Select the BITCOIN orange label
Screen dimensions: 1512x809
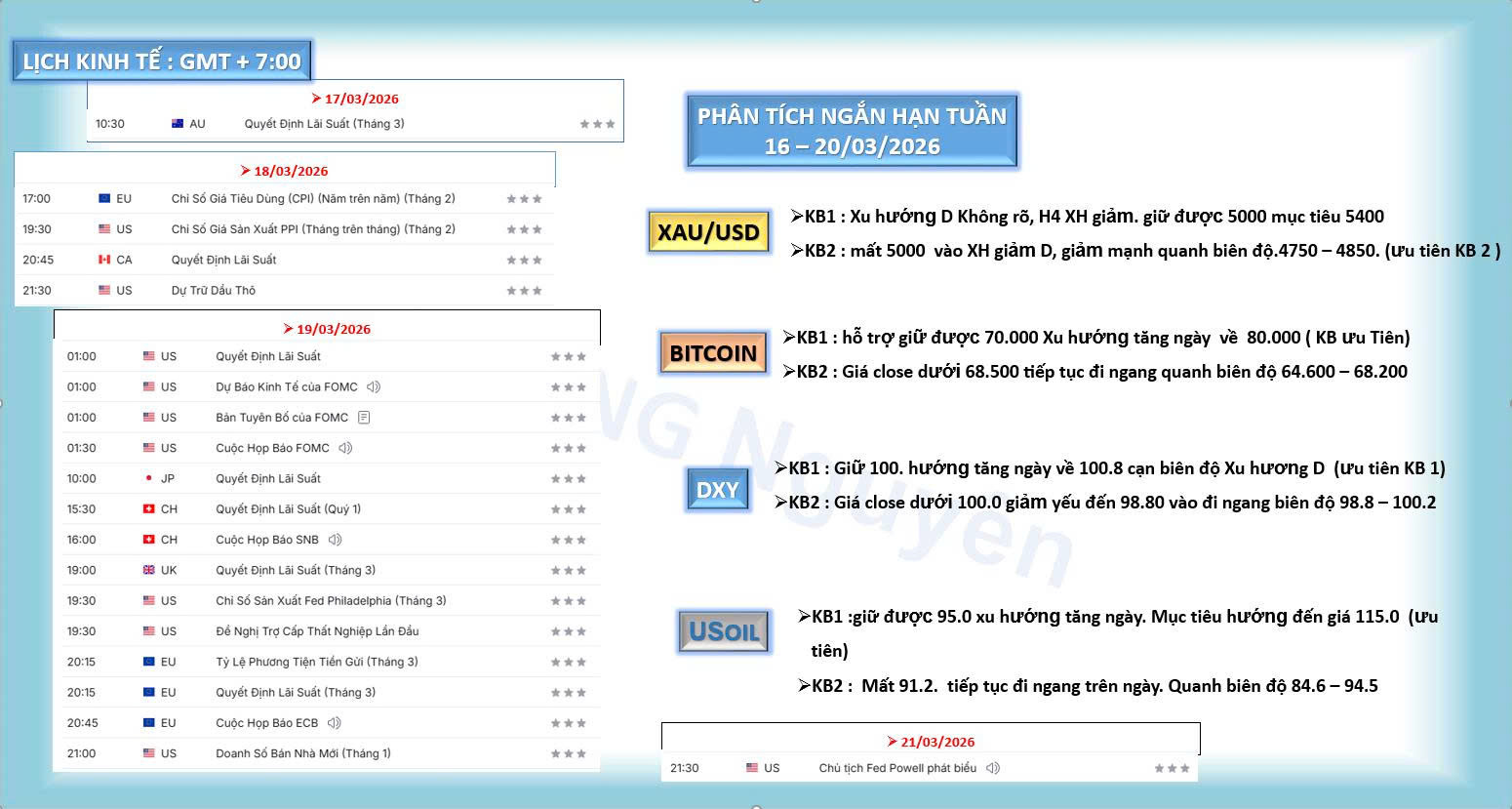click(x=712, y=352)
